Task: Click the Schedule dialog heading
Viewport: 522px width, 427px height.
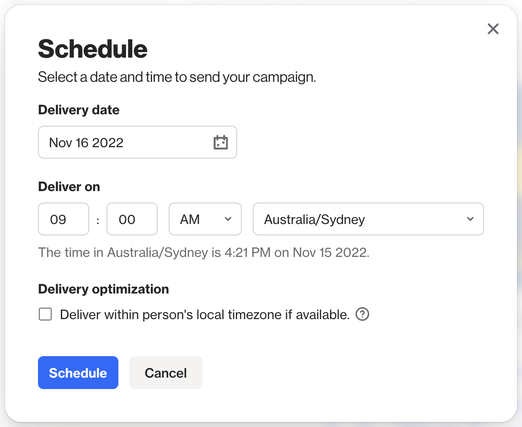Action: coord(93,49)
